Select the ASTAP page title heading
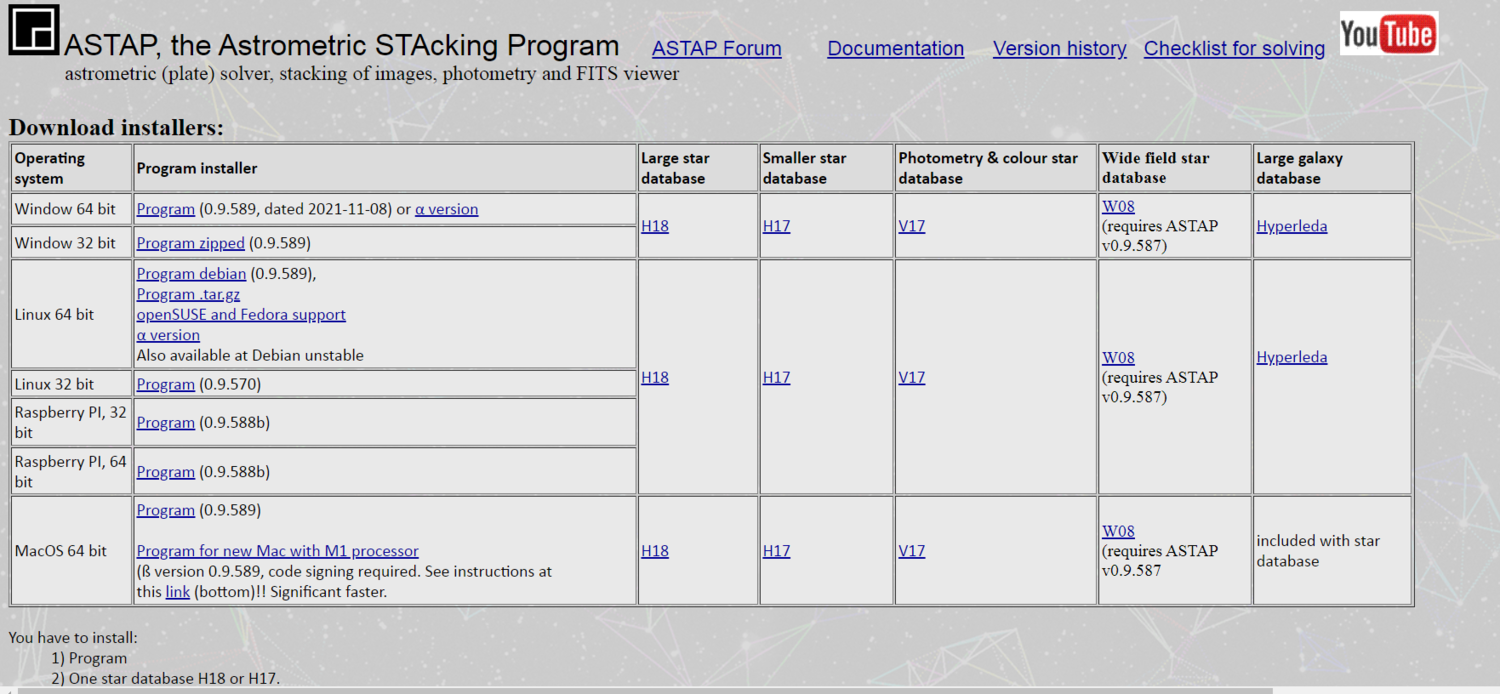This screenshot has width=1500, height=694. 342,46
